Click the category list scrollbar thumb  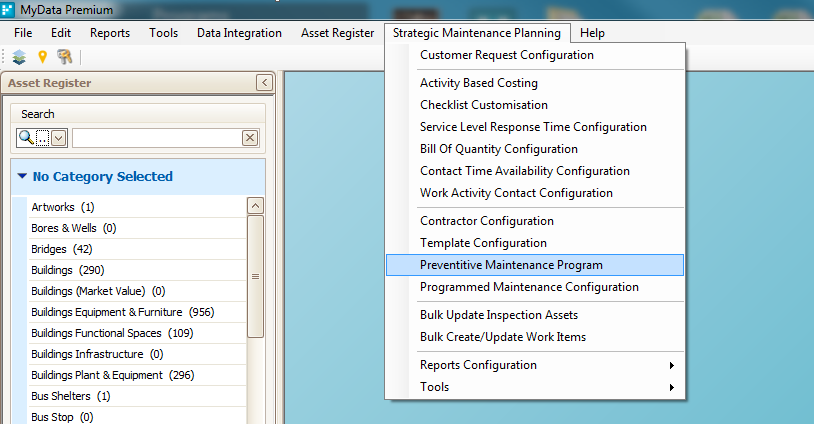pos(255,277)
